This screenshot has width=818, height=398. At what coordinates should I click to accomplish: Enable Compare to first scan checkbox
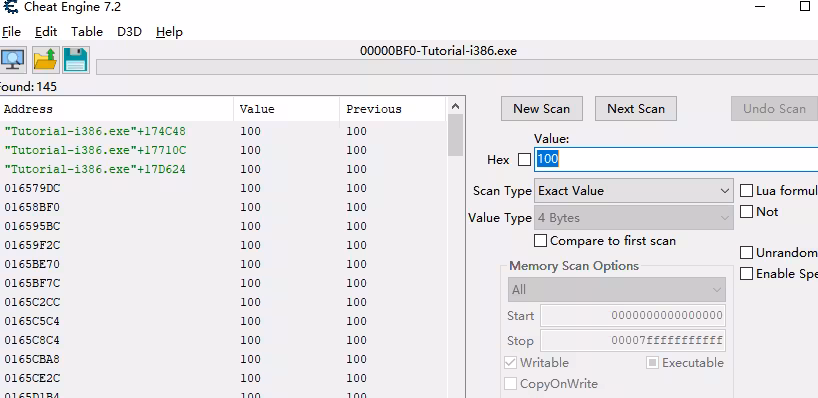(x=540, y=241)
